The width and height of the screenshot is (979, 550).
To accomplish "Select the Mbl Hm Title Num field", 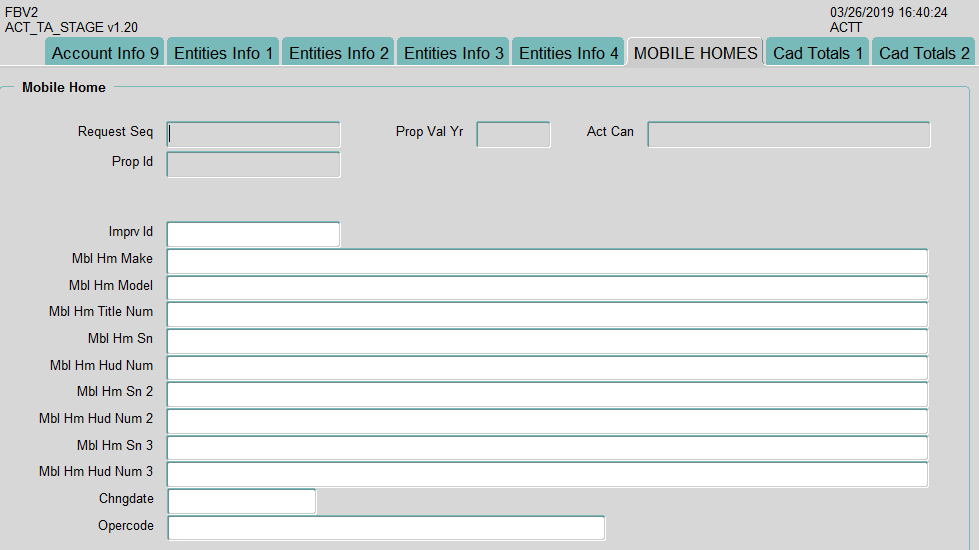I will (x=547, y=314).
